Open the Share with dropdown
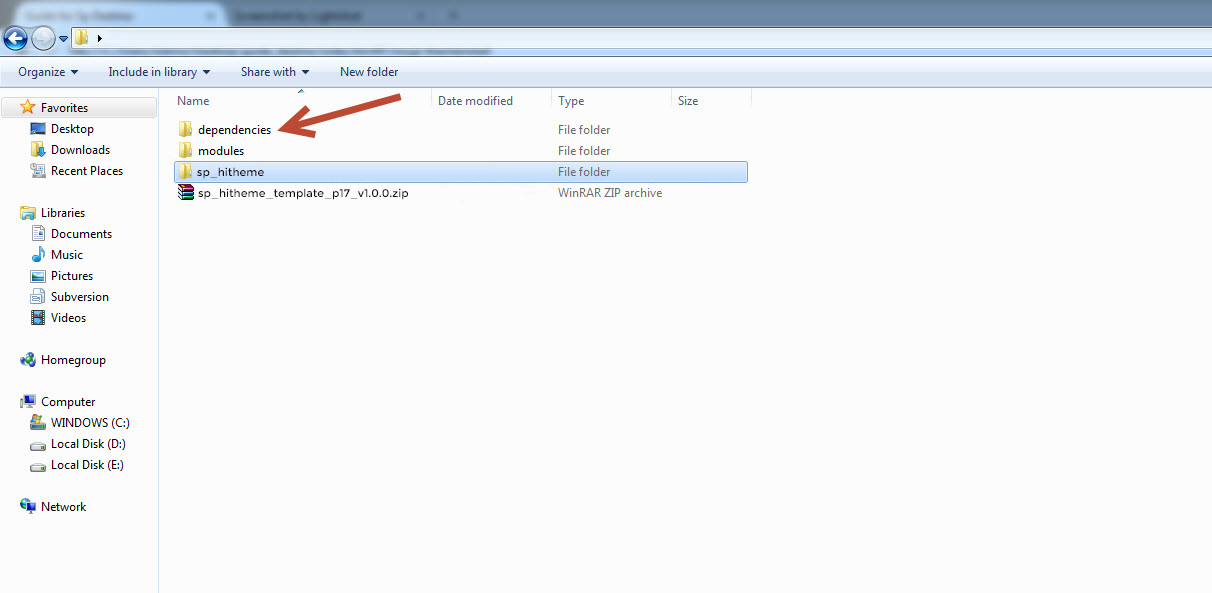The height and width of the screenshot is (593, 1212). (275, 72)
